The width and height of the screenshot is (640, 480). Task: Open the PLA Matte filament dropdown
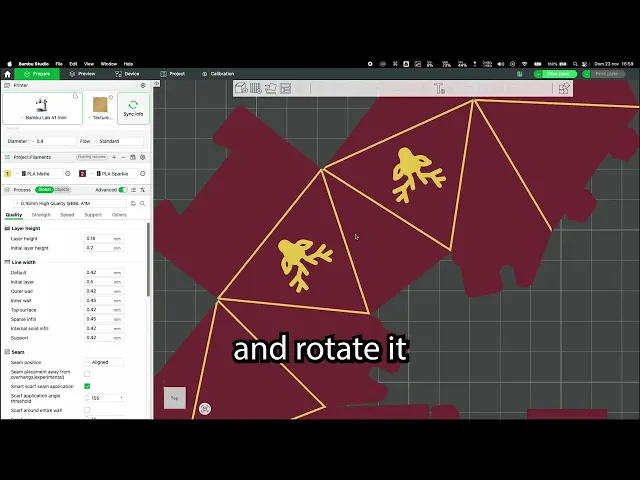[x=39, y=173]
